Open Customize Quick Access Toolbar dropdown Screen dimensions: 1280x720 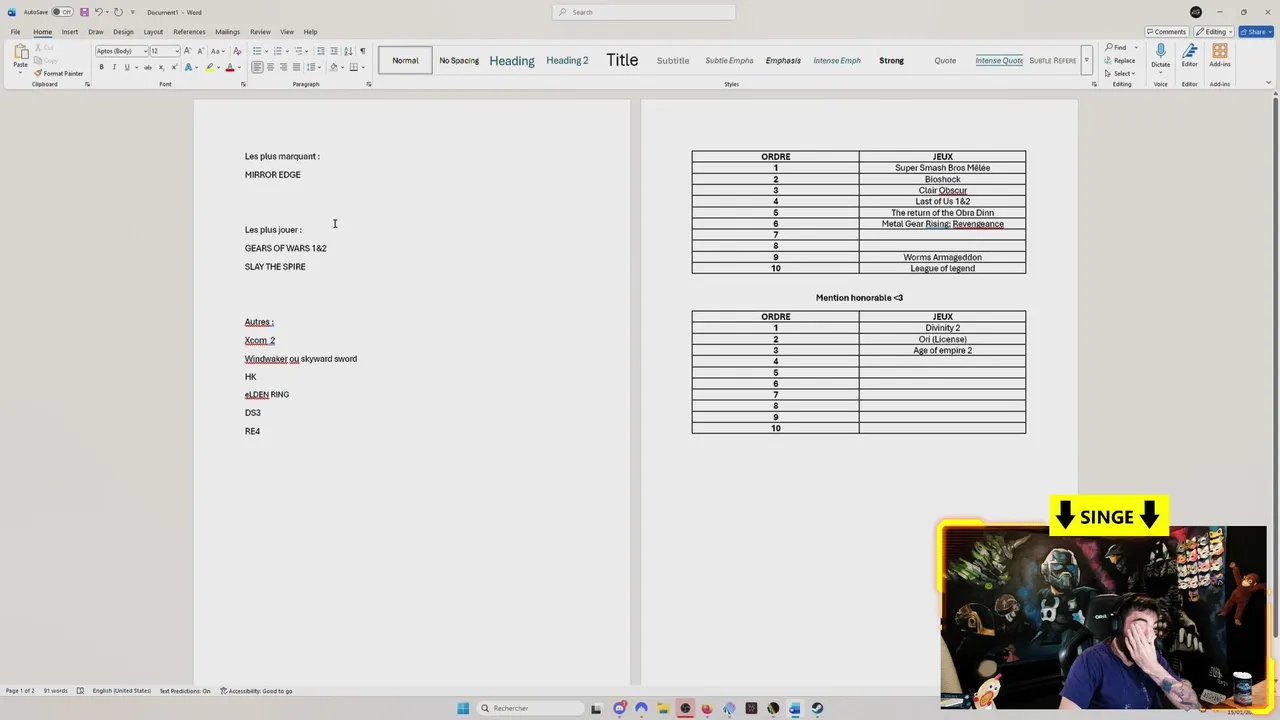pyautogui.click(x=133, y=12)
